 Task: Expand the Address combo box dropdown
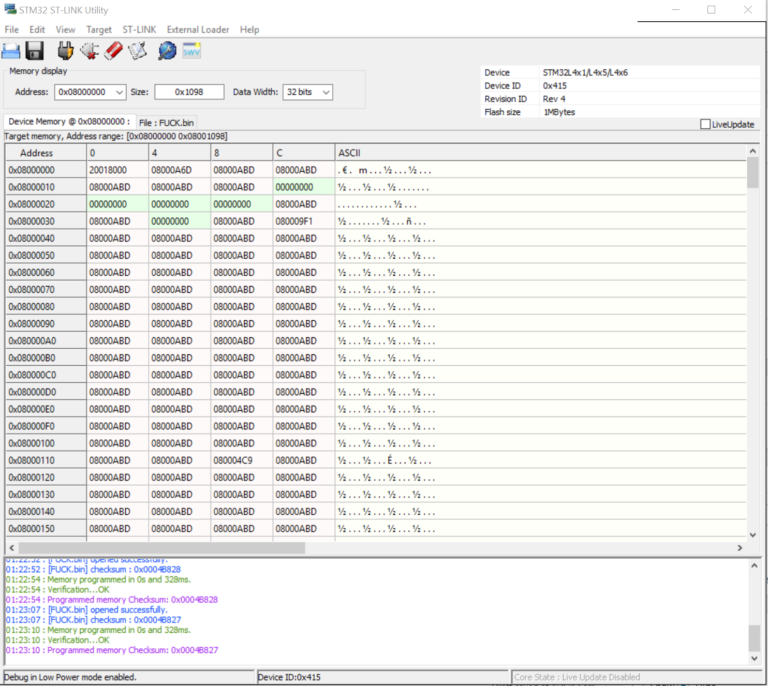pos(120,92)
